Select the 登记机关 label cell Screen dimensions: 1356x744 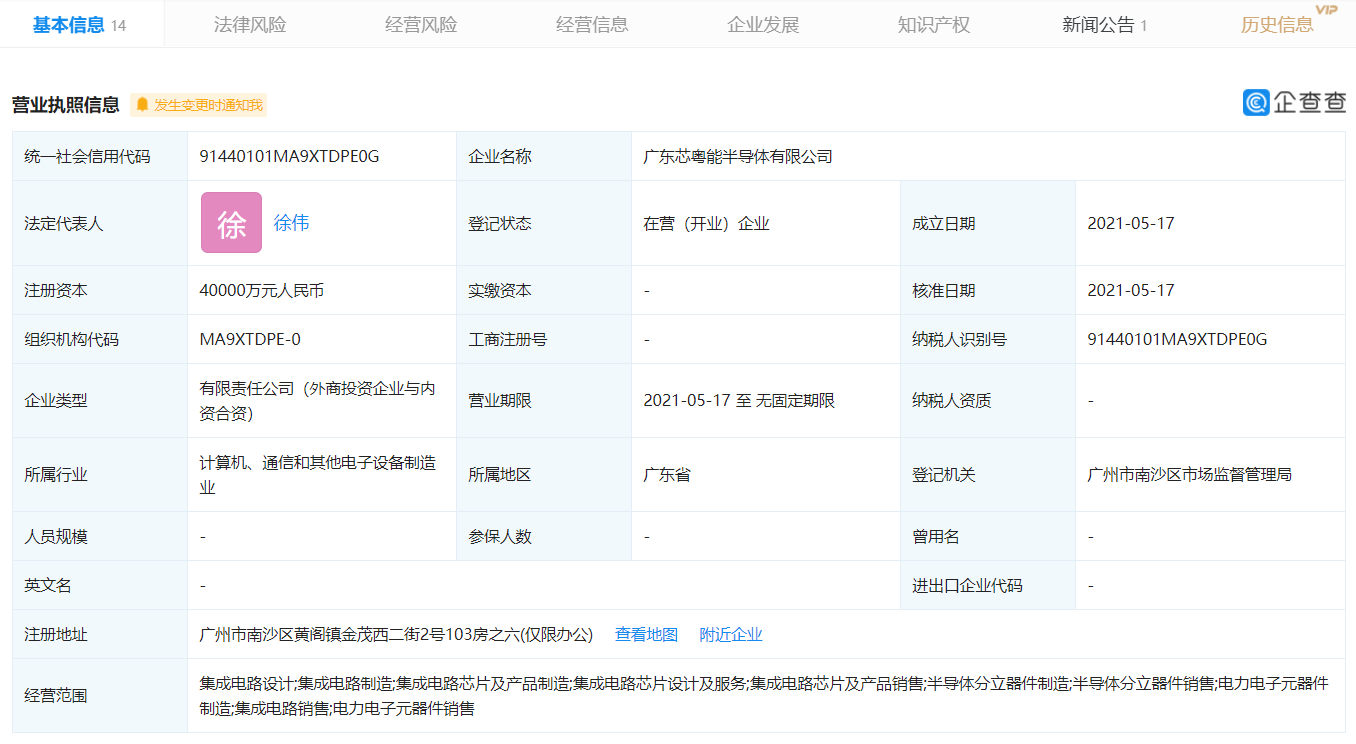tap(988, 474)
